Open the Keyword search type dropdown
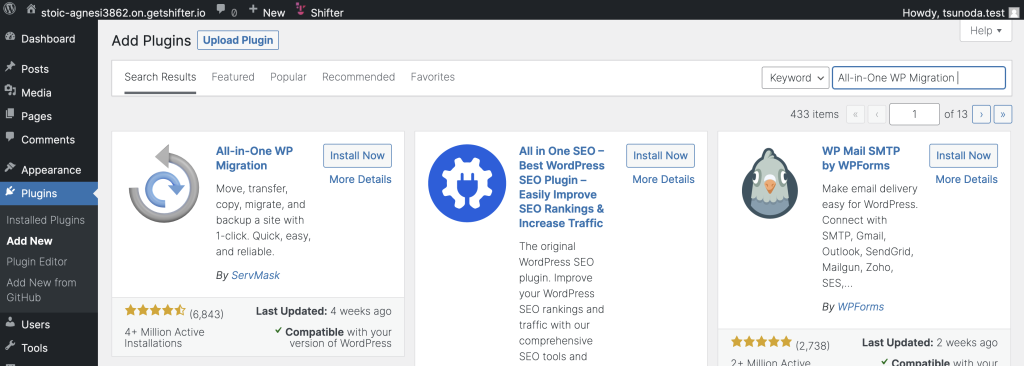1024x366 pixels. 795,78
